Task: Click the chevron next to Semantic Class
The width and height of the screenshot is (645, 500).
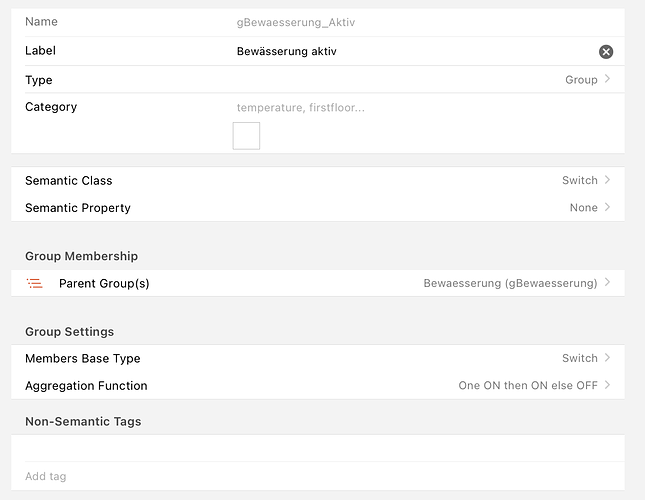Action: (607, 180)
